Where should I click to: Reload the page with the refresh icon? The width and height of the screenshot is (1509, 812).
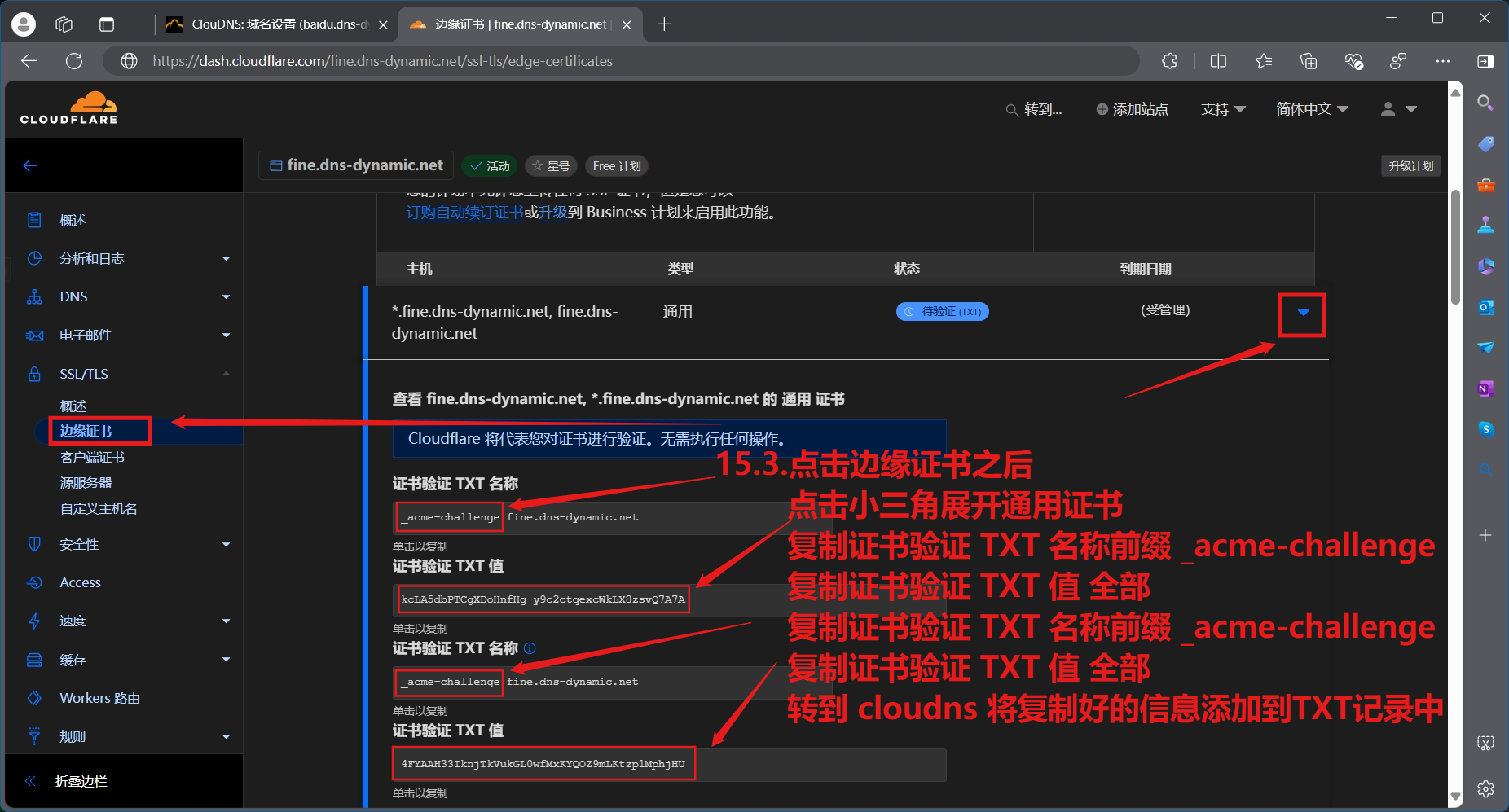(x=74, y=61)
